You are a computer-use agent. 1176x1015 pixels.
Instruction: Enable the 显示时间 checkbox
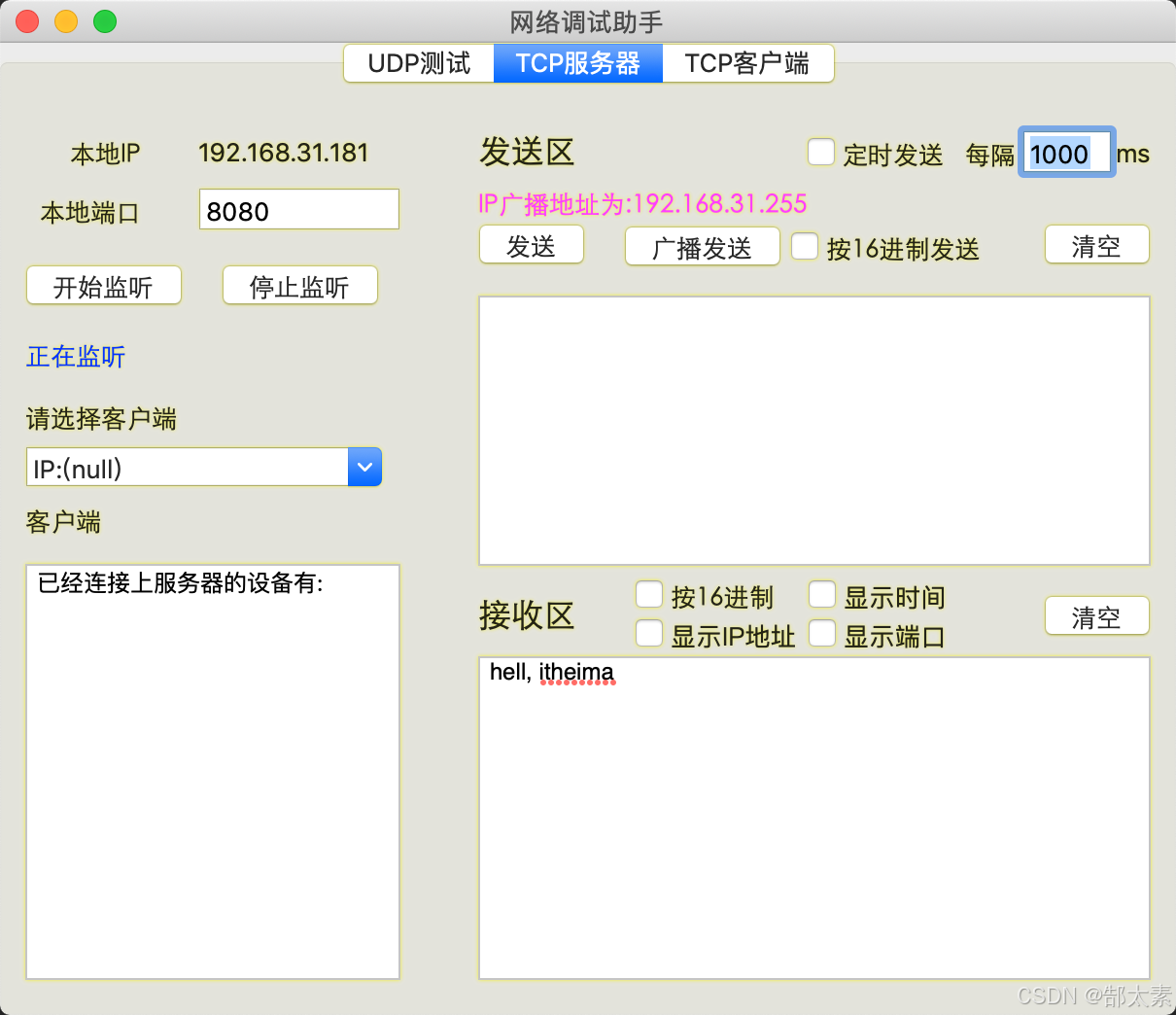(x=821, y=594)
